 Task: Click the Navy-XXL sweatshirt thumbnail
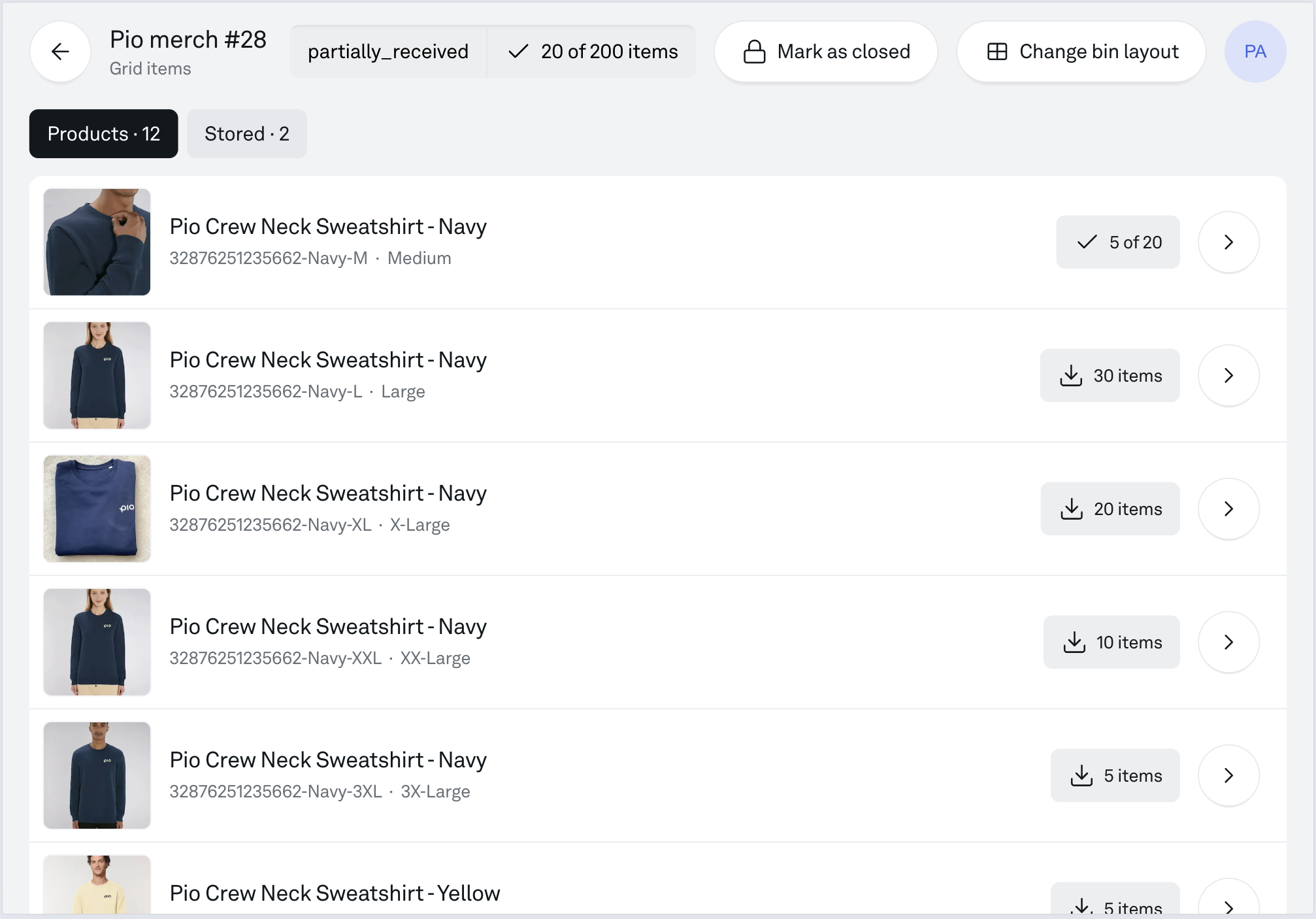pyautogui.click(x=97, y=643)
